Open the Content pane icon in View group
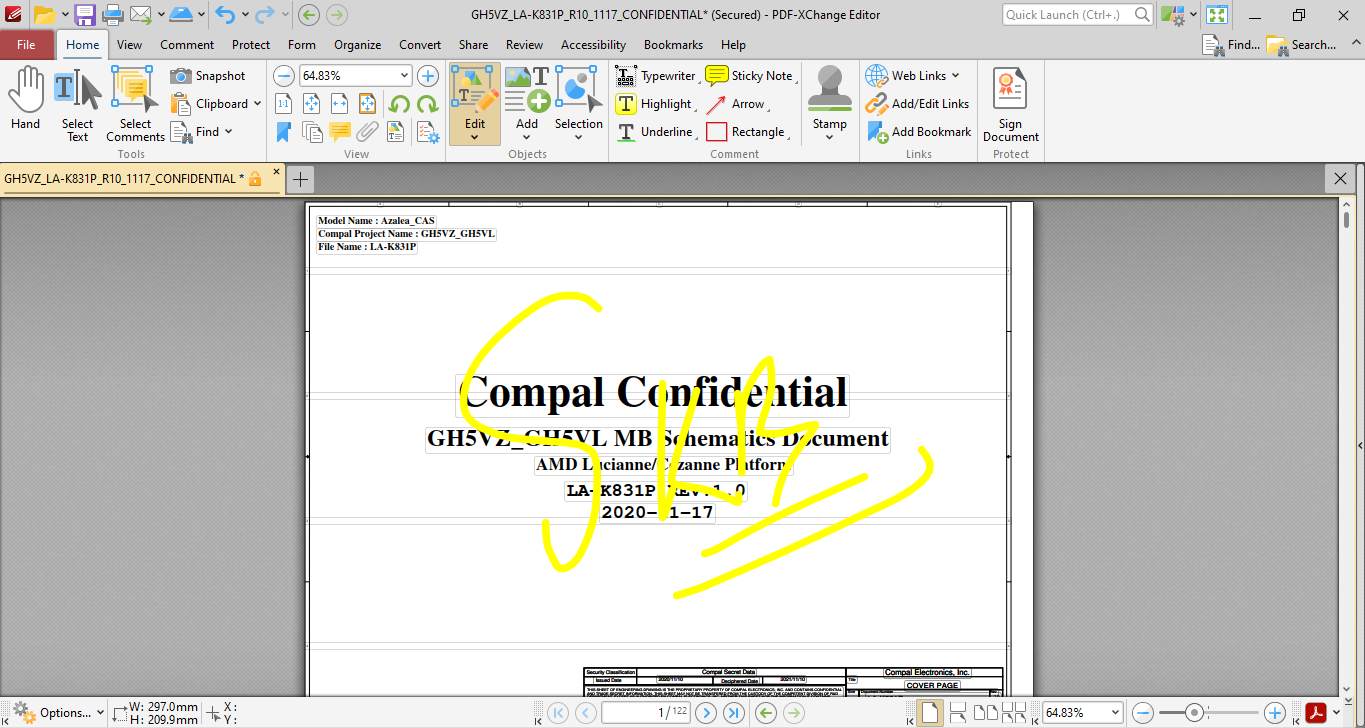This screenshot has height=728, width=1365. tap(396, 132)
